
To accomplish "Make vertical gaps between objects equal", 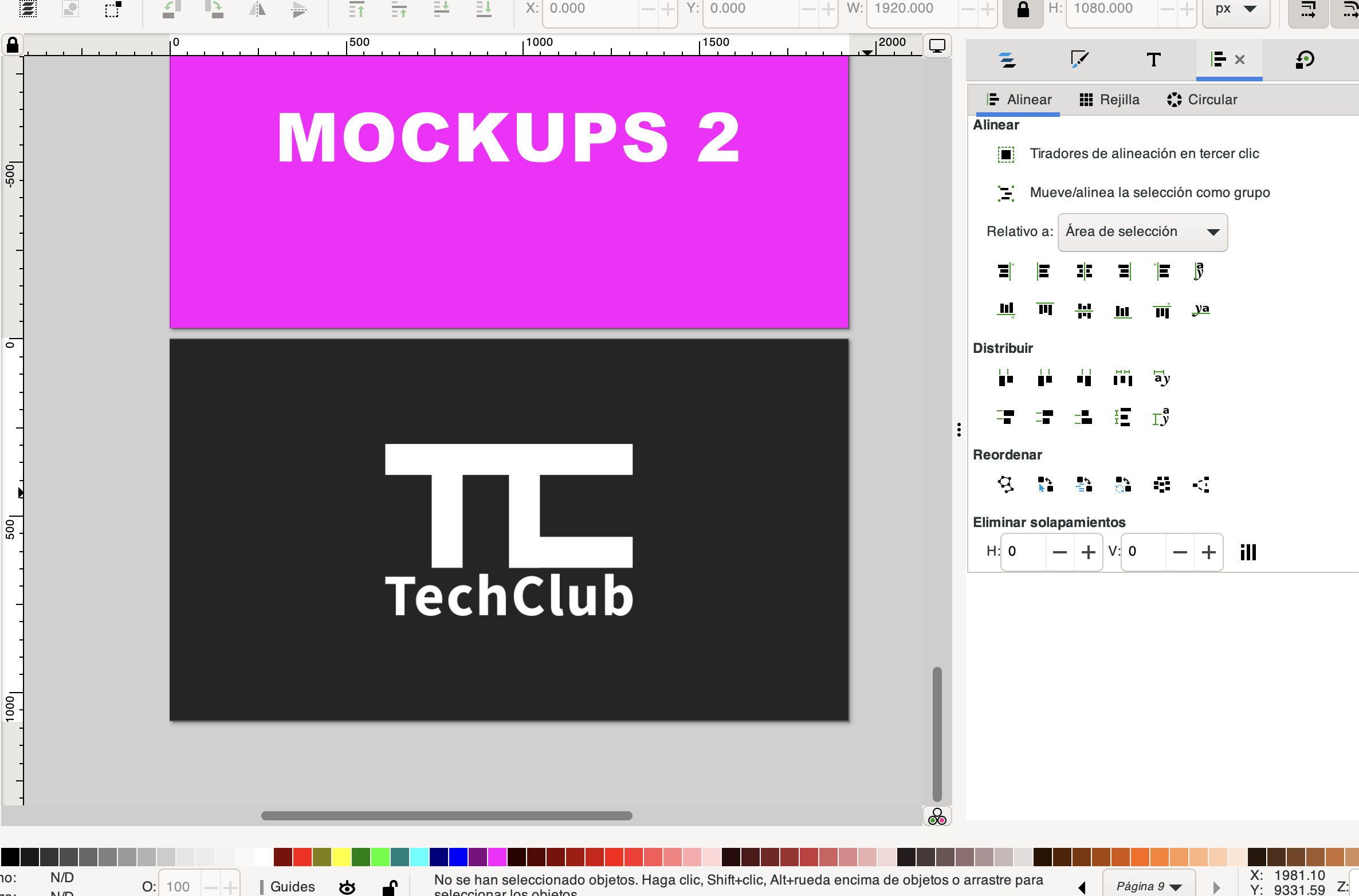I will tap(1123, 416).
